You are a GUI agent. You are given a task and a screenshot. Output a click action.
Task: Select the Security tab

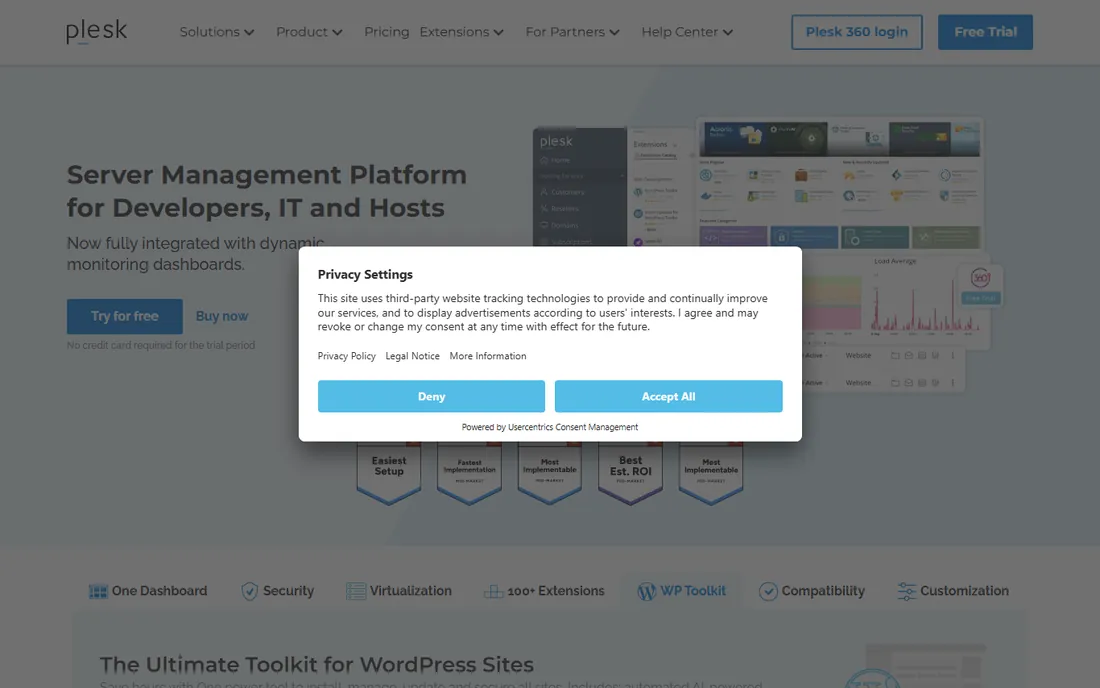coord(278,591)
